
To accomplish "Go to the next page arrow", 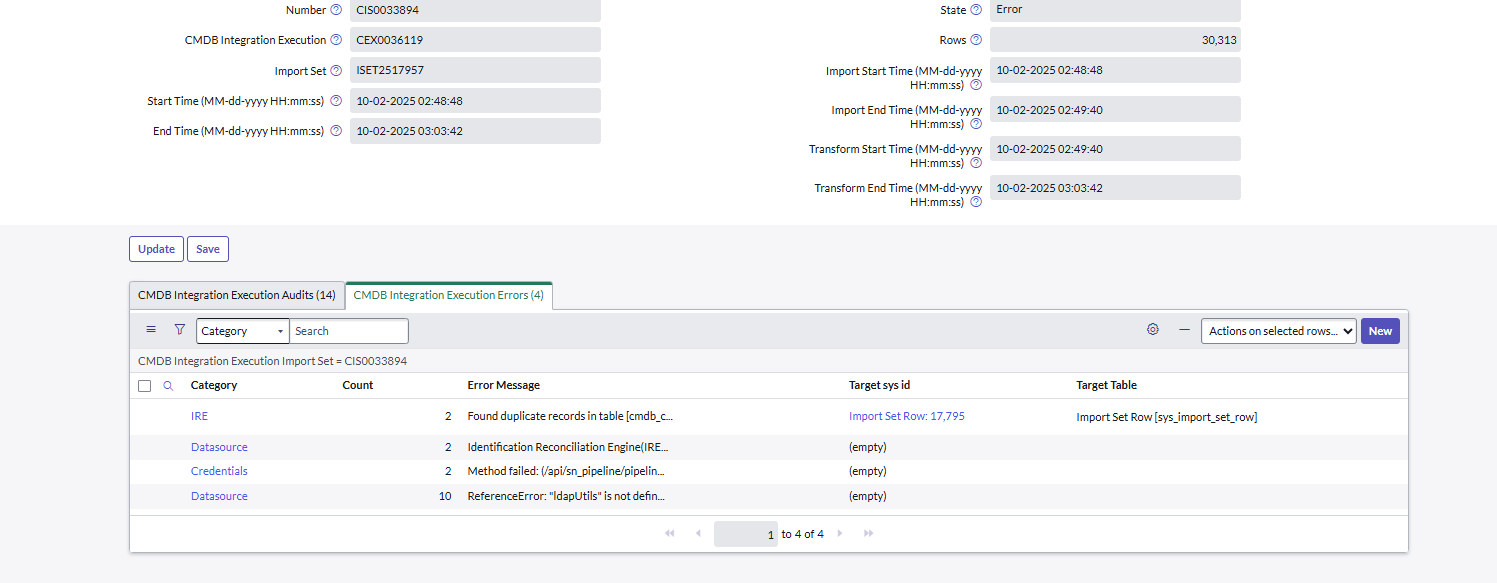I will coord(840,534).
